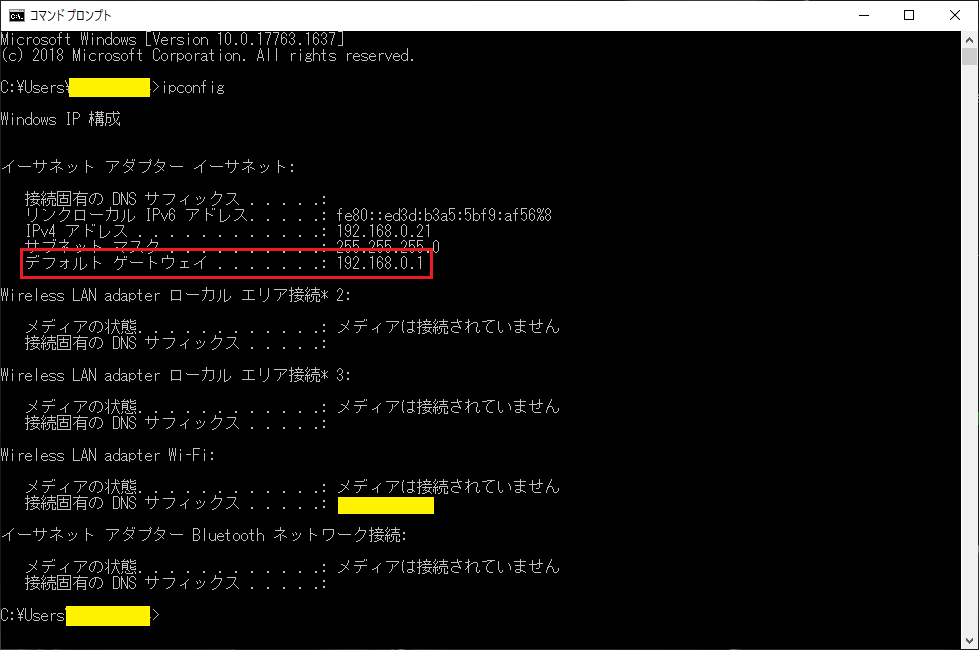Open the Command Prompt system menu icon

(x=16, y=15)
